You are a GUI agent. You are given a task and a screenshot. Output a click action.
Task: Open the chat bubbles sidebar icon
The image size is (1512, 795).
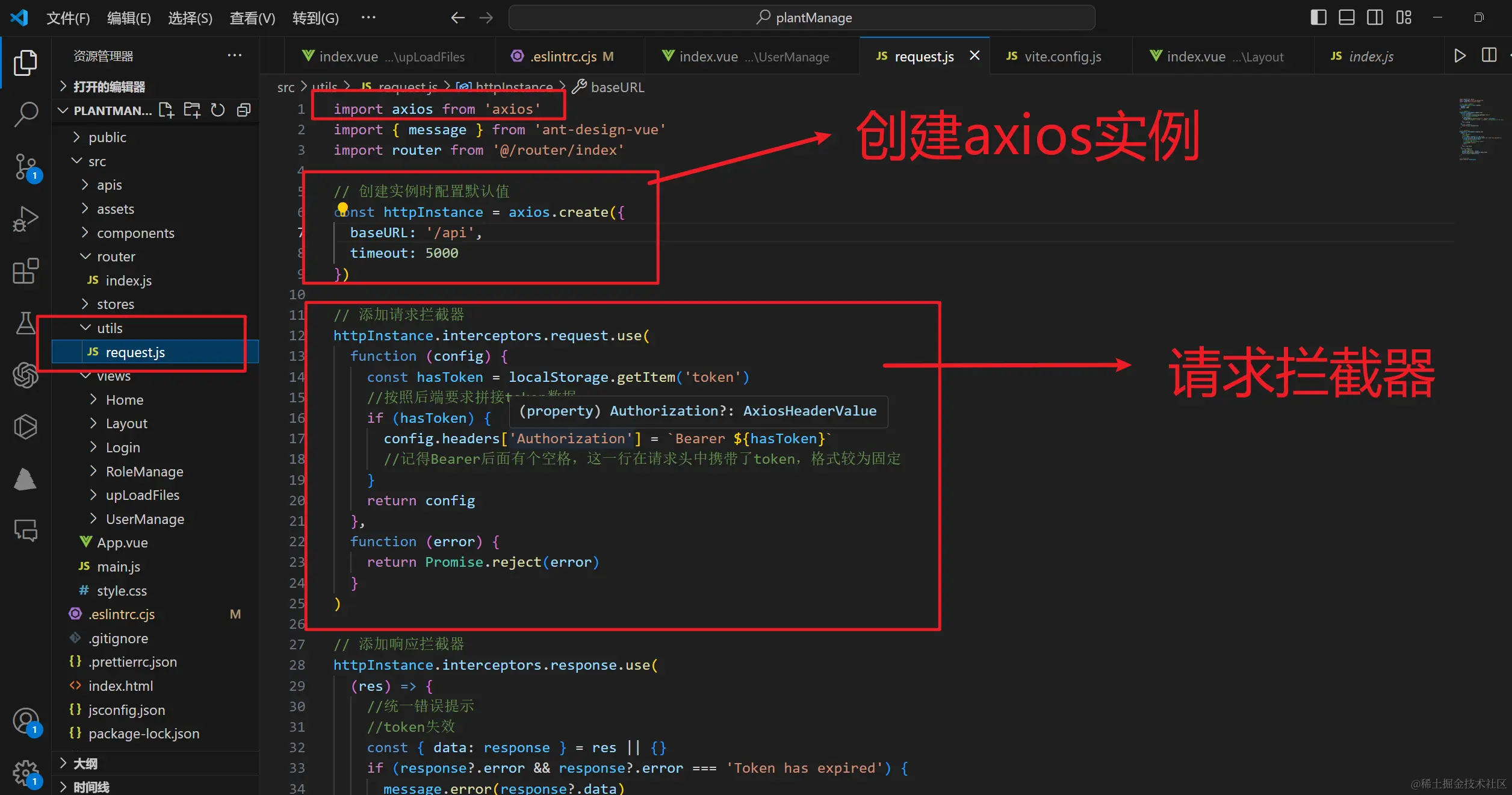[25, 531]
